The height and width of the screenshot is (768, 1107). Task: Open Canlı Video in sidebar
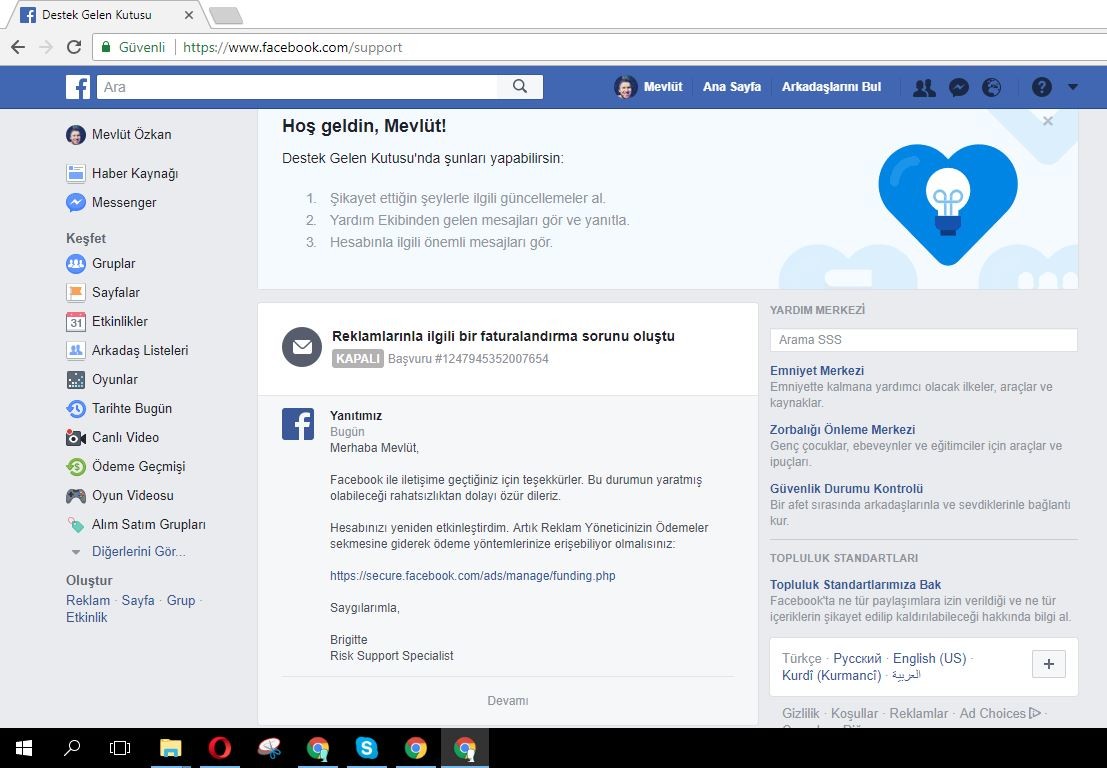113,437
